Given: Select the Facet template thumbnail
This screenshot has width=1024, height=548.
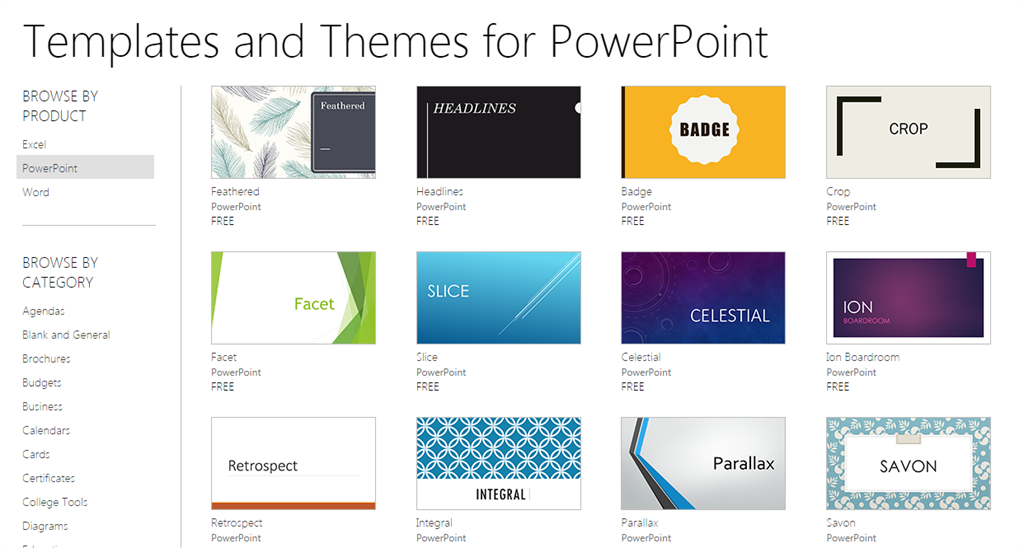Looking at the screenshot, I should (x=293, y=298).
